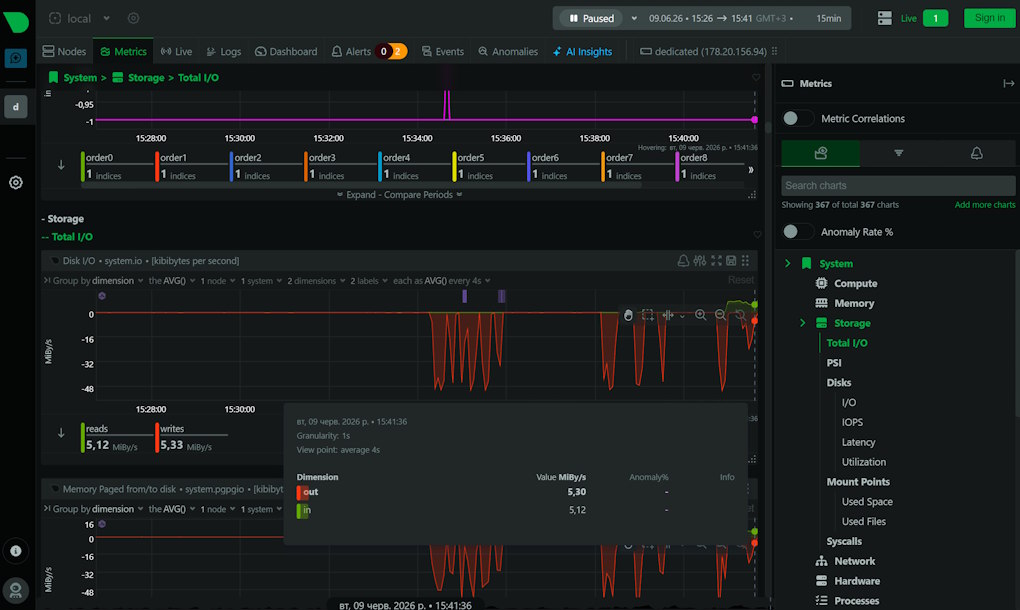Image resolution: width=1020 pixels, height=610 pixels.
Task: Open the Anomalies tab
Action: [x=508, y=51]
